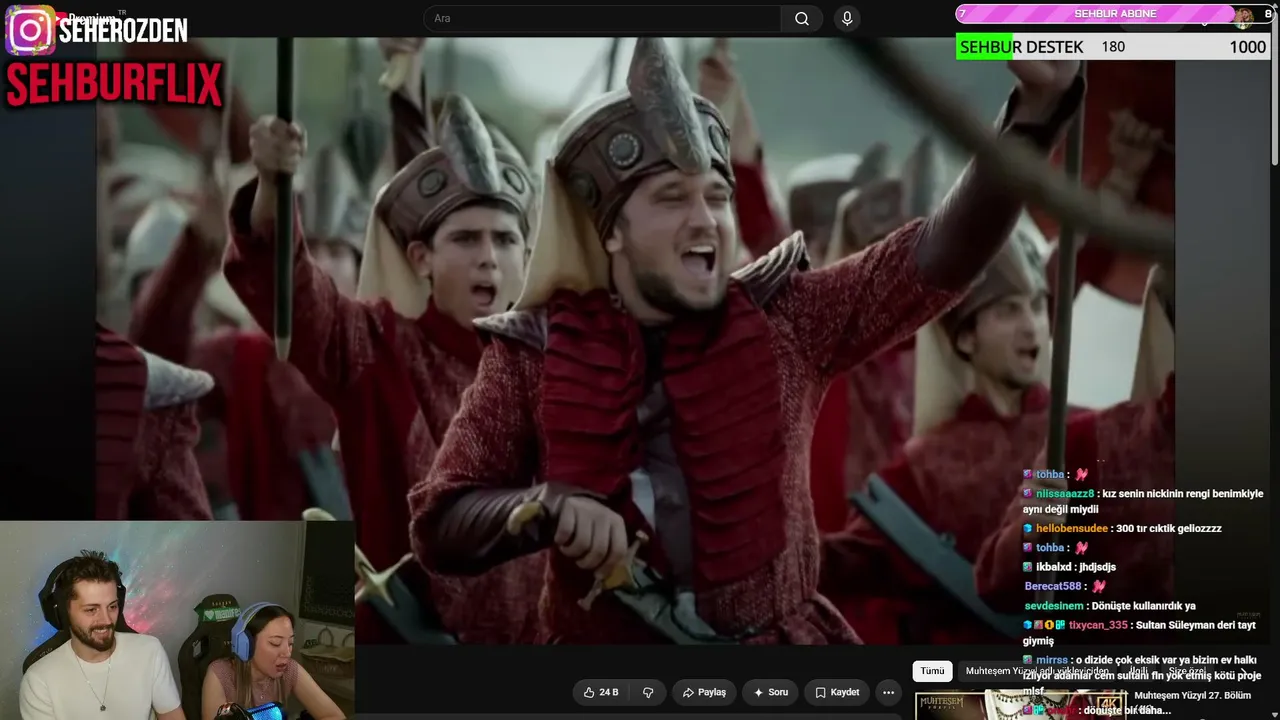
Task: Share the video via Paylaş button
Action: [x=704, y=692]
